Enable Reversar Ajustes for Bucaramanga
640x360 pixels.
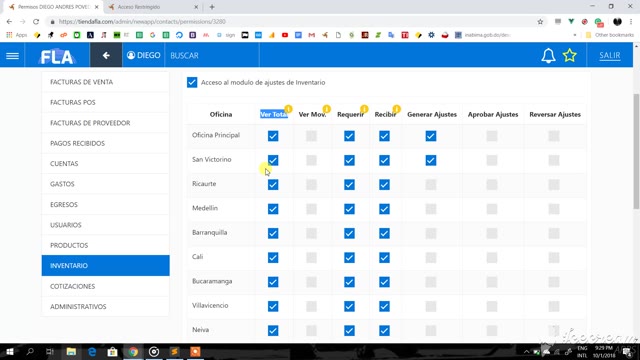pos(554,282)
